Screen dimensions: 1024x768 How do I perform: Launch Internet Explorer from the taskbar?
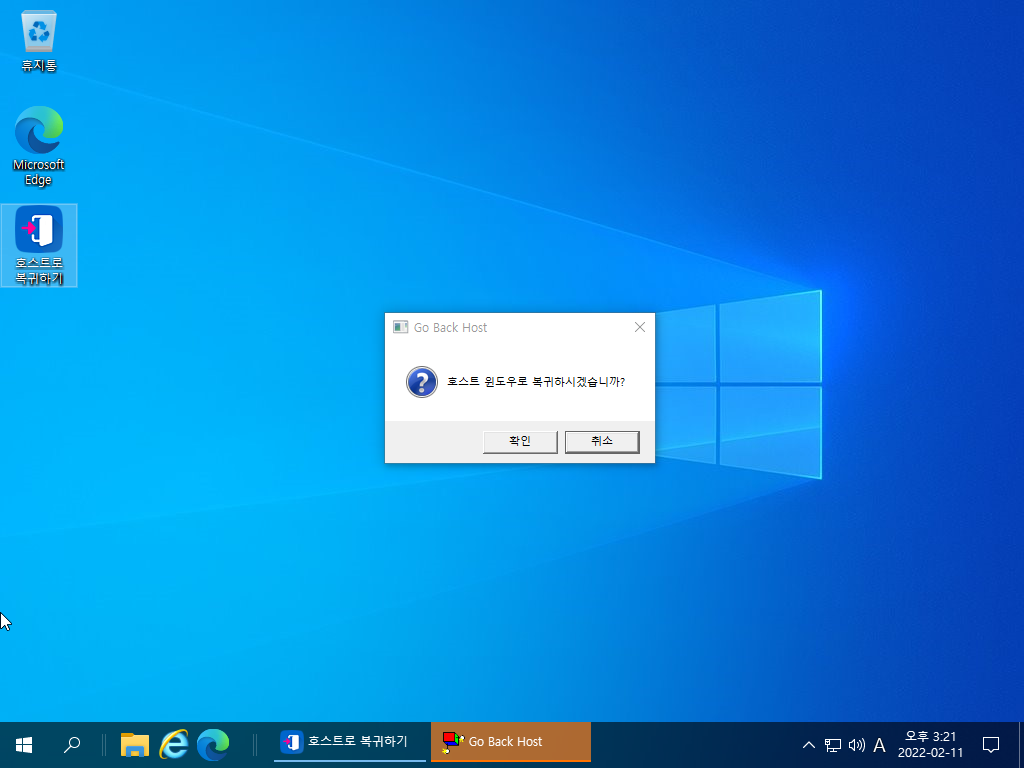[x=174, y=744]
